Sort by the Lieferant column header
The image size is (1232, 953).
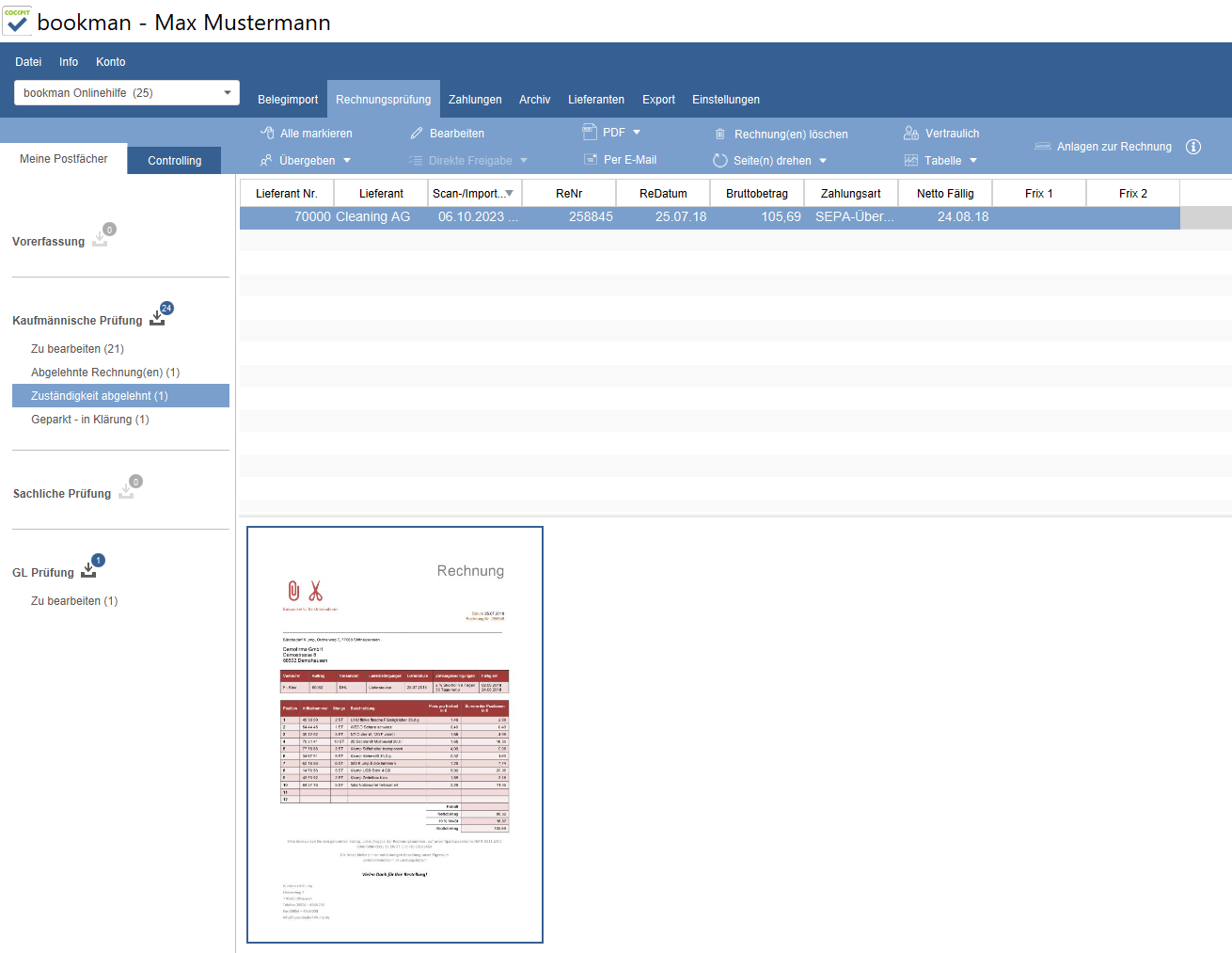[381, 194]
